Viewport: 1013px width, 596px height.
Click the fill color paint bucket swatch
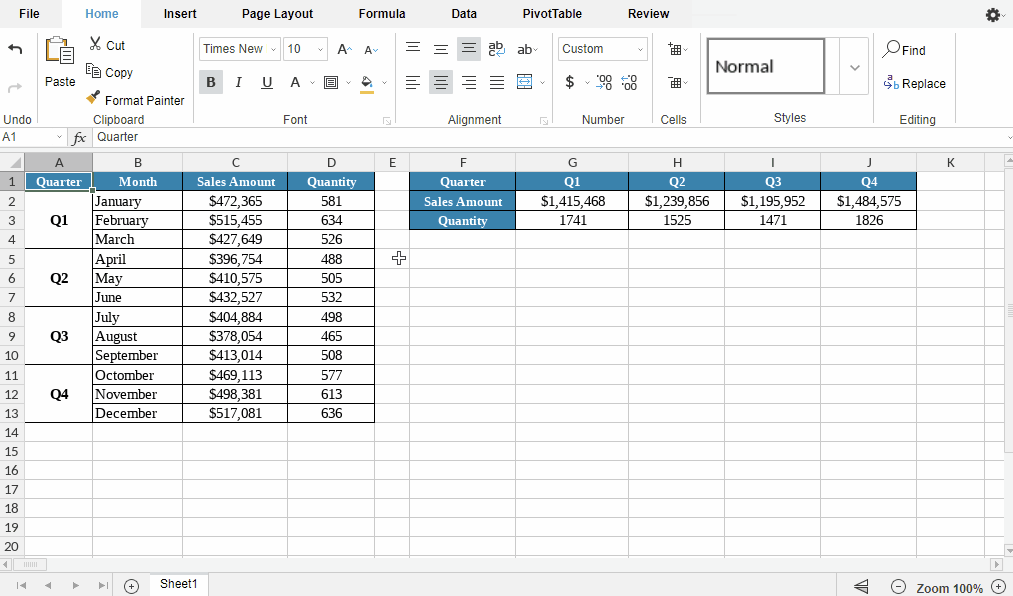coord(367,82)
